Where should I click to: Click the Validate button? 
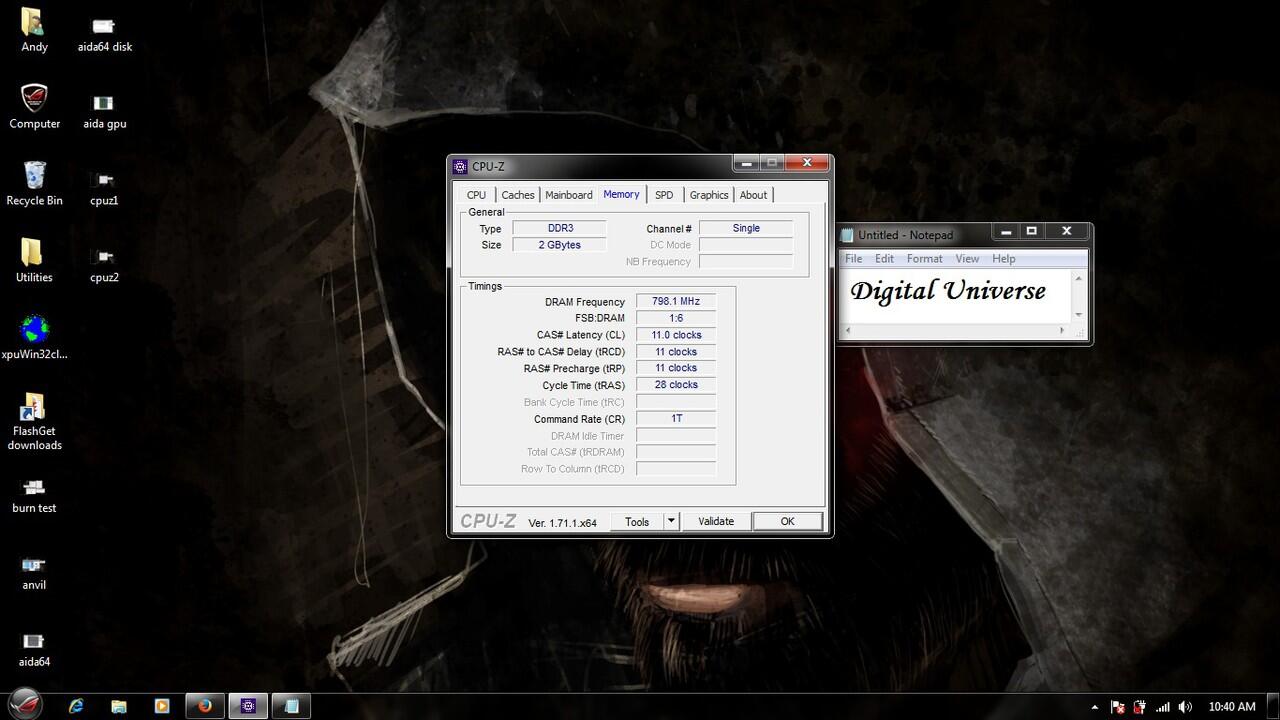pos(716,521)
